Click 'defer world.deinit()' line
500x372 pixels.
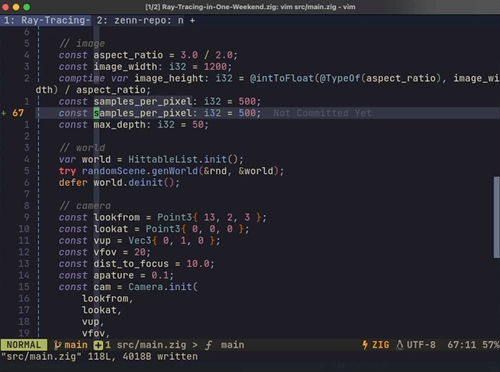[119, 183]
